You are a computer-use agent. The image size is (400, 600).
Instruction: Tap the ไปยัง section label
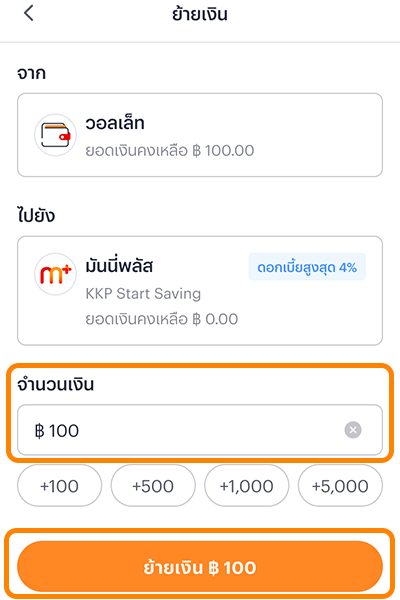(36, 215)
